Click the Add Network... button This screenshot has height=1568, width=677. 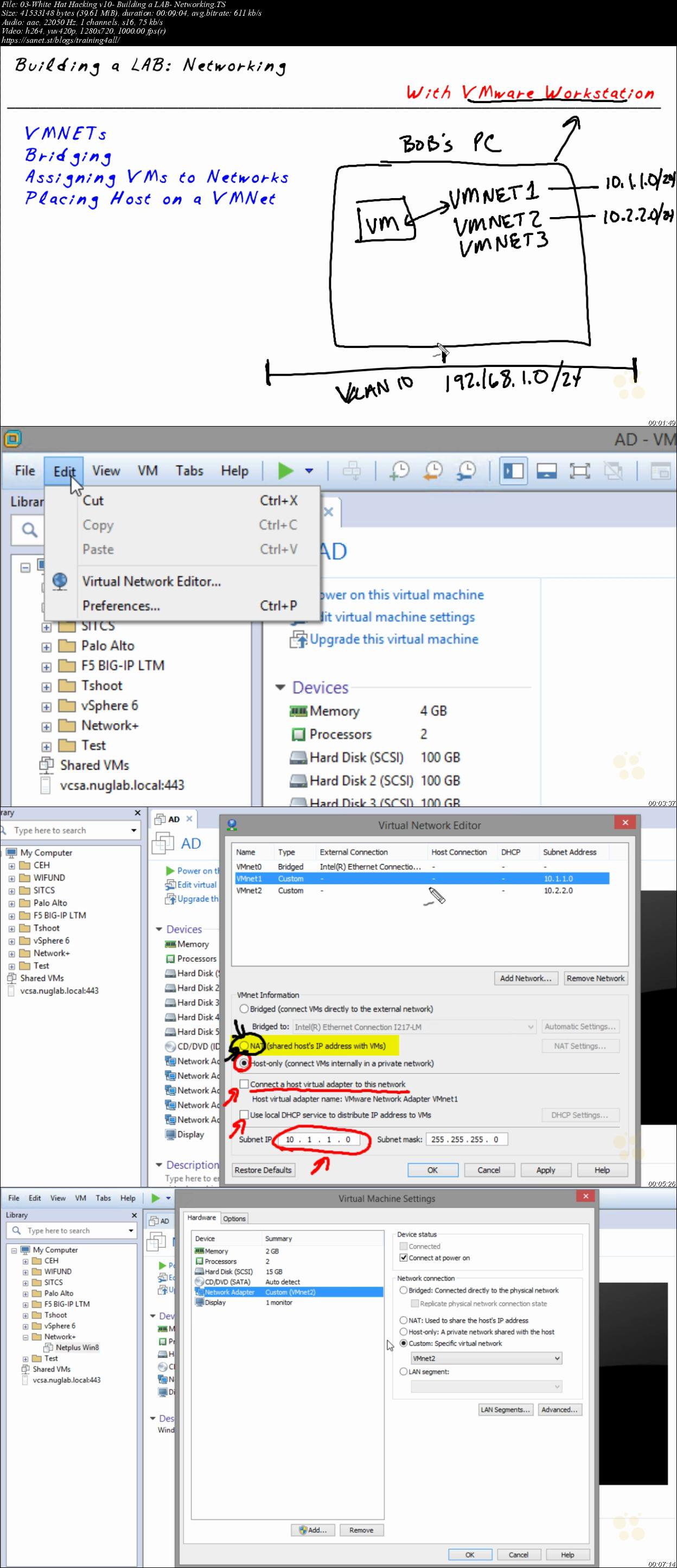(x=526, y=977)
